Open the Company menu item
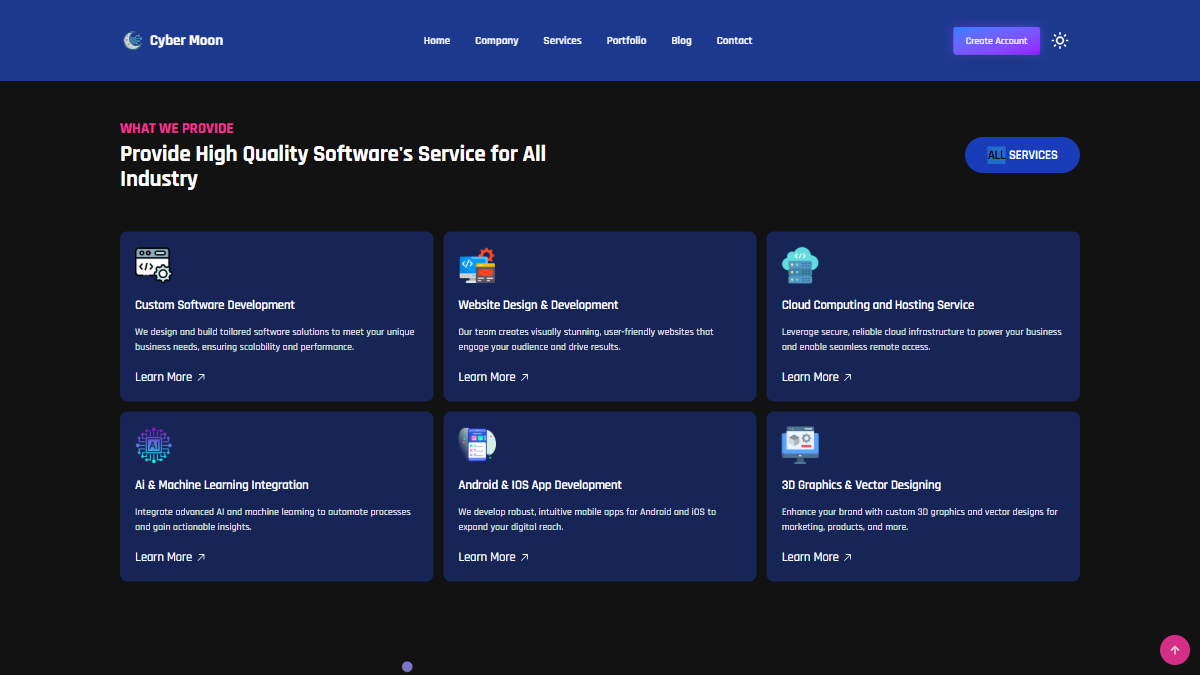 click(497, 41)
